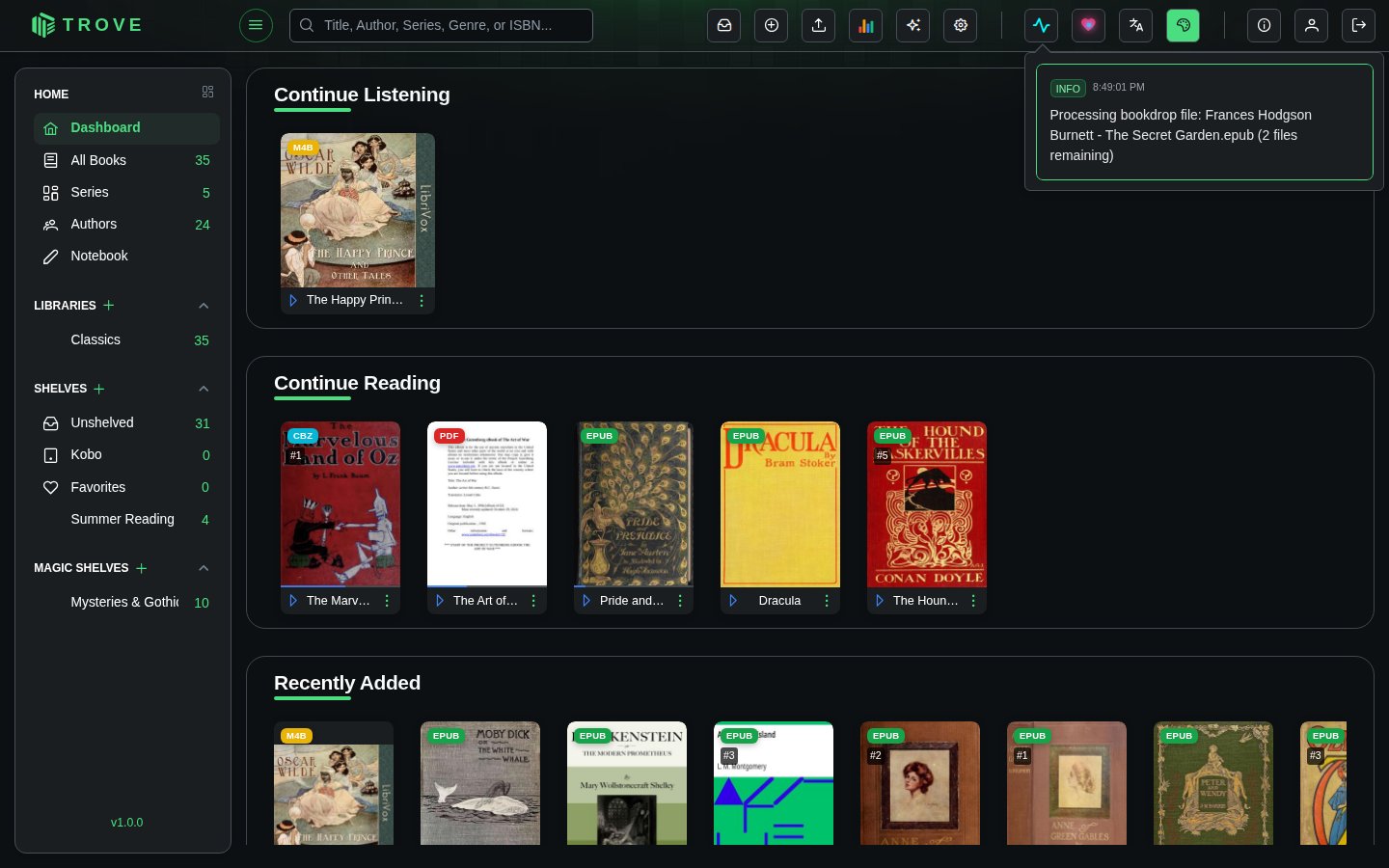
Task: Open options menu for Pride and Prejudice card
Action: point(680,601)
